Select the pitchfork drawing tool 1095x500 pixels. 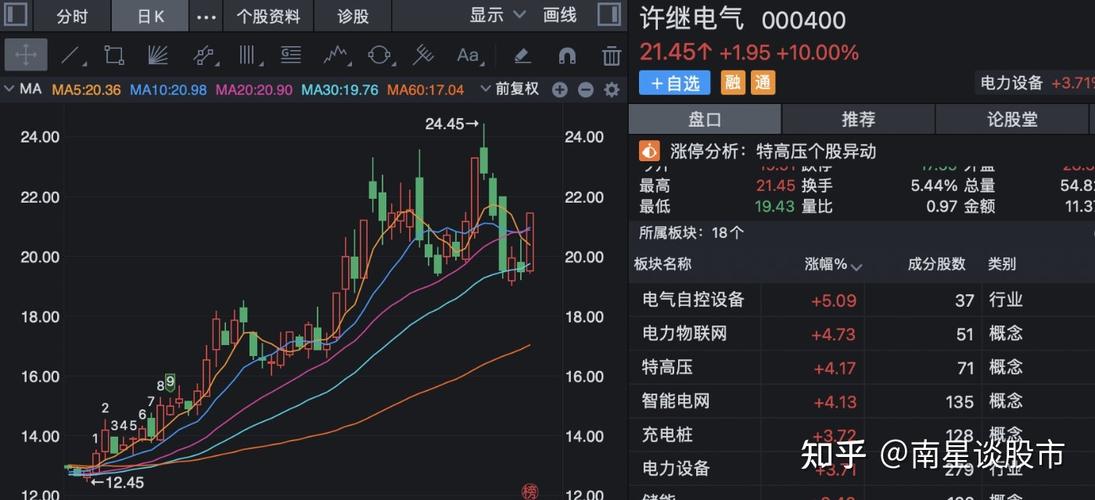pyautogui.click(x=423, y=55)
